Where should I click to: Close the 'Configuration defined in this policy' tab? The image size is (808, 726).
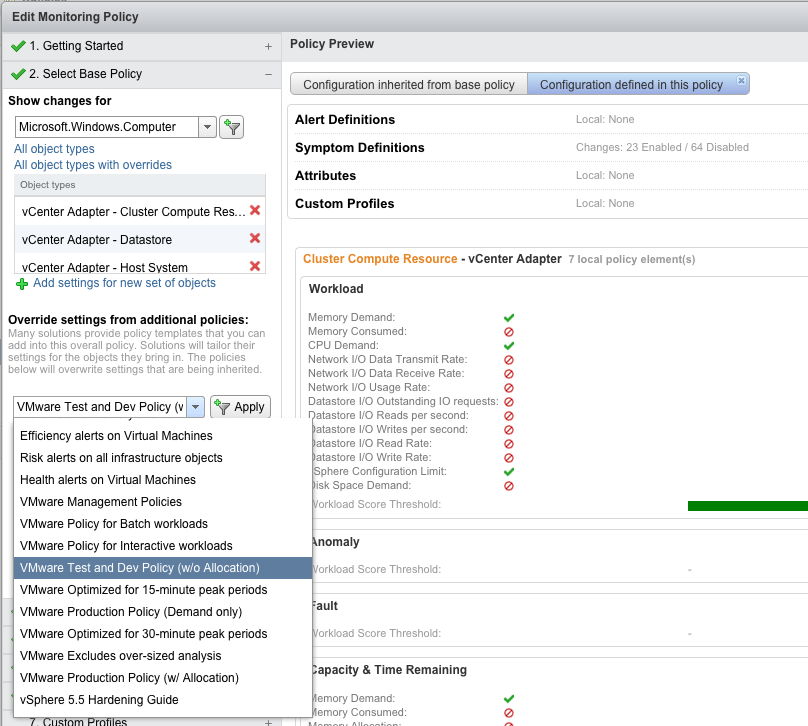(x=741, y=80)
